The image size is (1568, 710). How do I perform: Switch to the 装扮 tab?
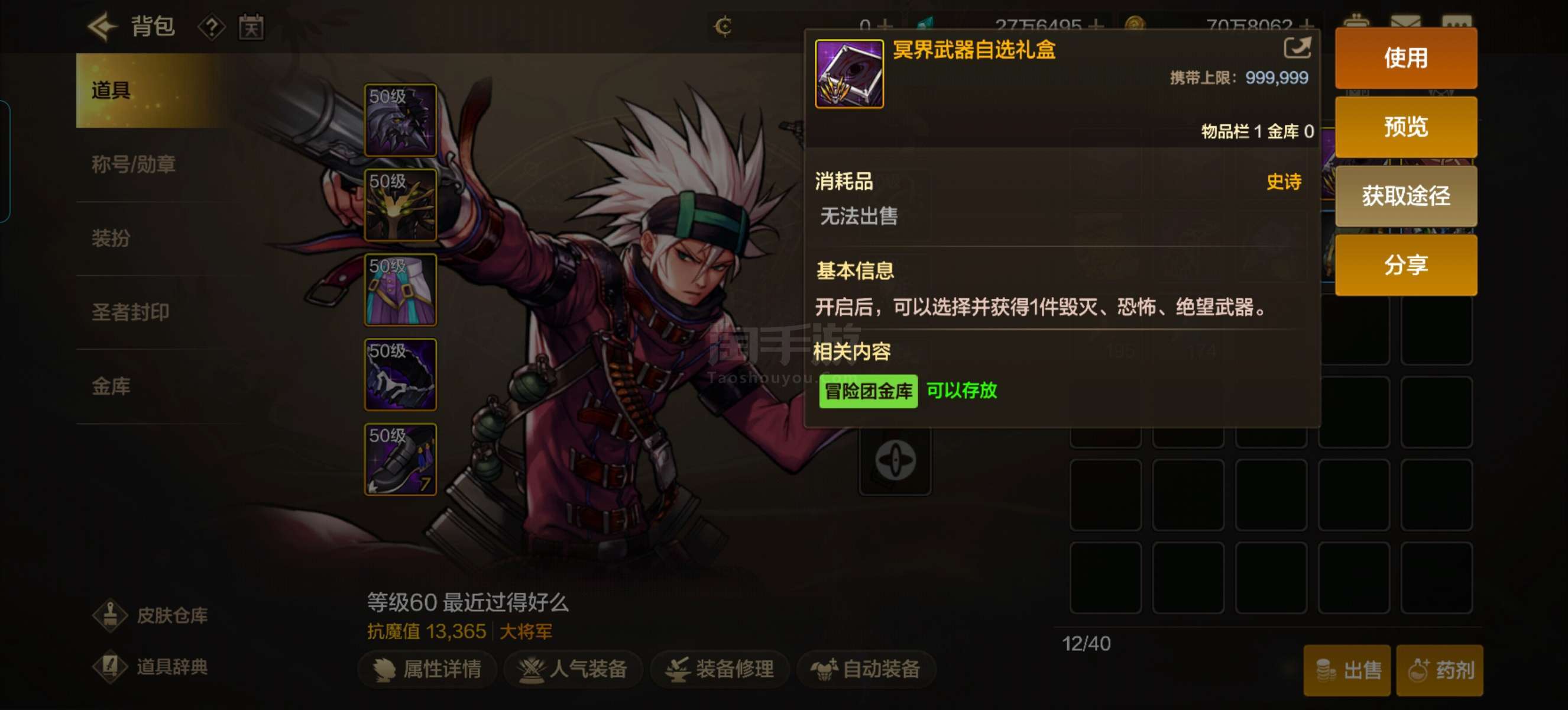tap(111, 238)
